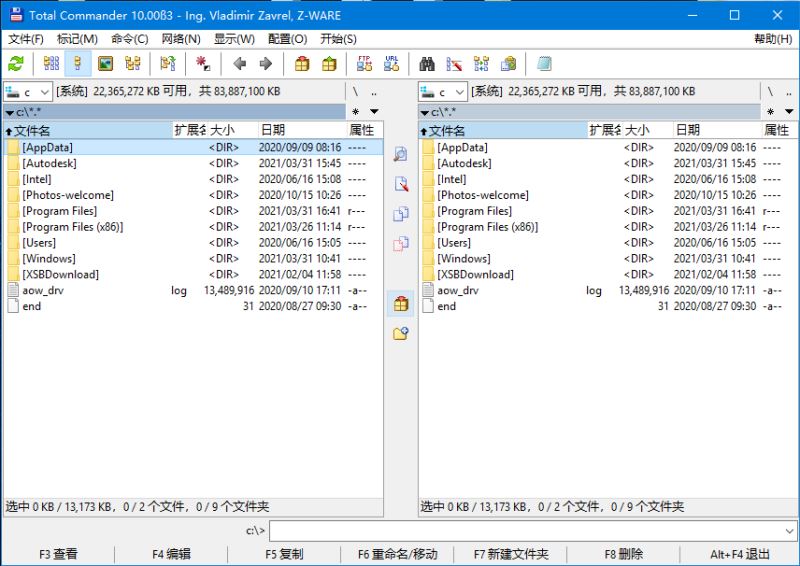800x566 pixels.
Task: Open the 标记(M) menu
Action: [x=77, y=39]
